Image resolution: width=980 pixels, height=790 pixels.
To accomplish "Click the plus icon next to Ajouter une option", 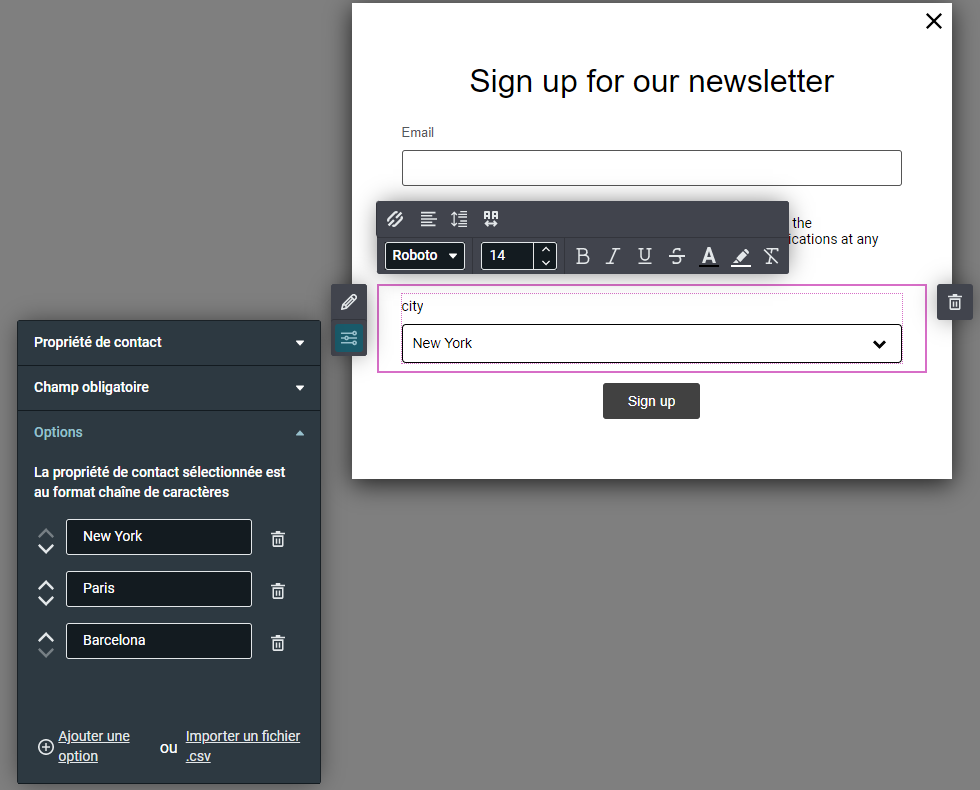I will coord(46,747).
